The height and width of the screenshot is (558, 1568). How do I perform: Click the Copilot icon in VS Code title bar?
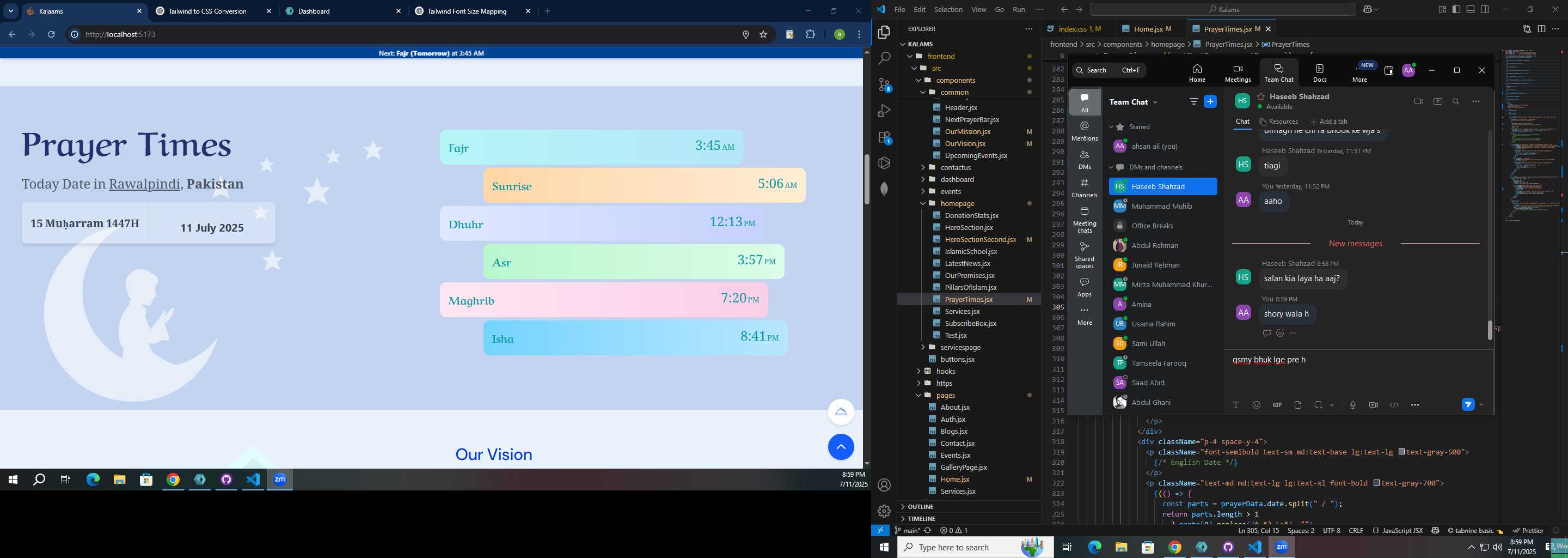[x=1368, y=10]
